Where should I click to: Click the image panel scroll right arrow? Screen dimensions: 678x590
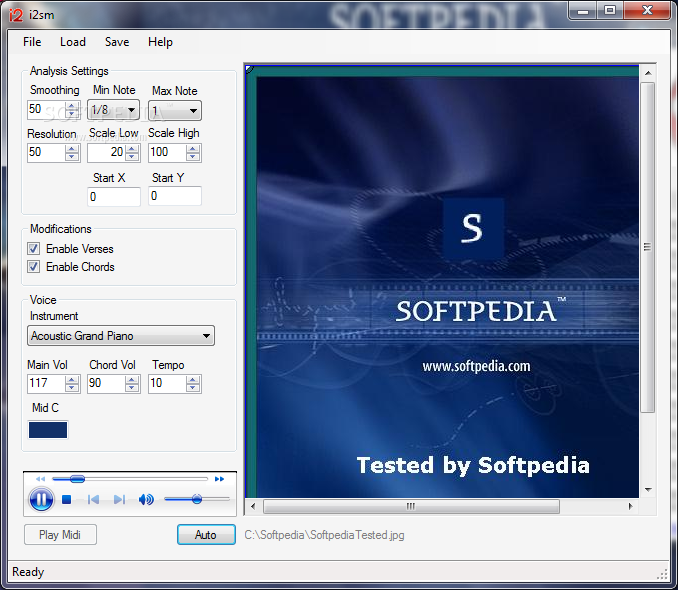[x=631, y=506]
